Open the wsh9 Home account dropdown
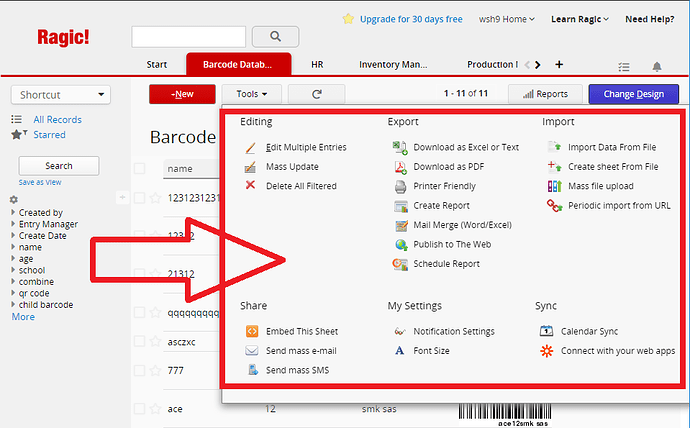 point(506,19)
